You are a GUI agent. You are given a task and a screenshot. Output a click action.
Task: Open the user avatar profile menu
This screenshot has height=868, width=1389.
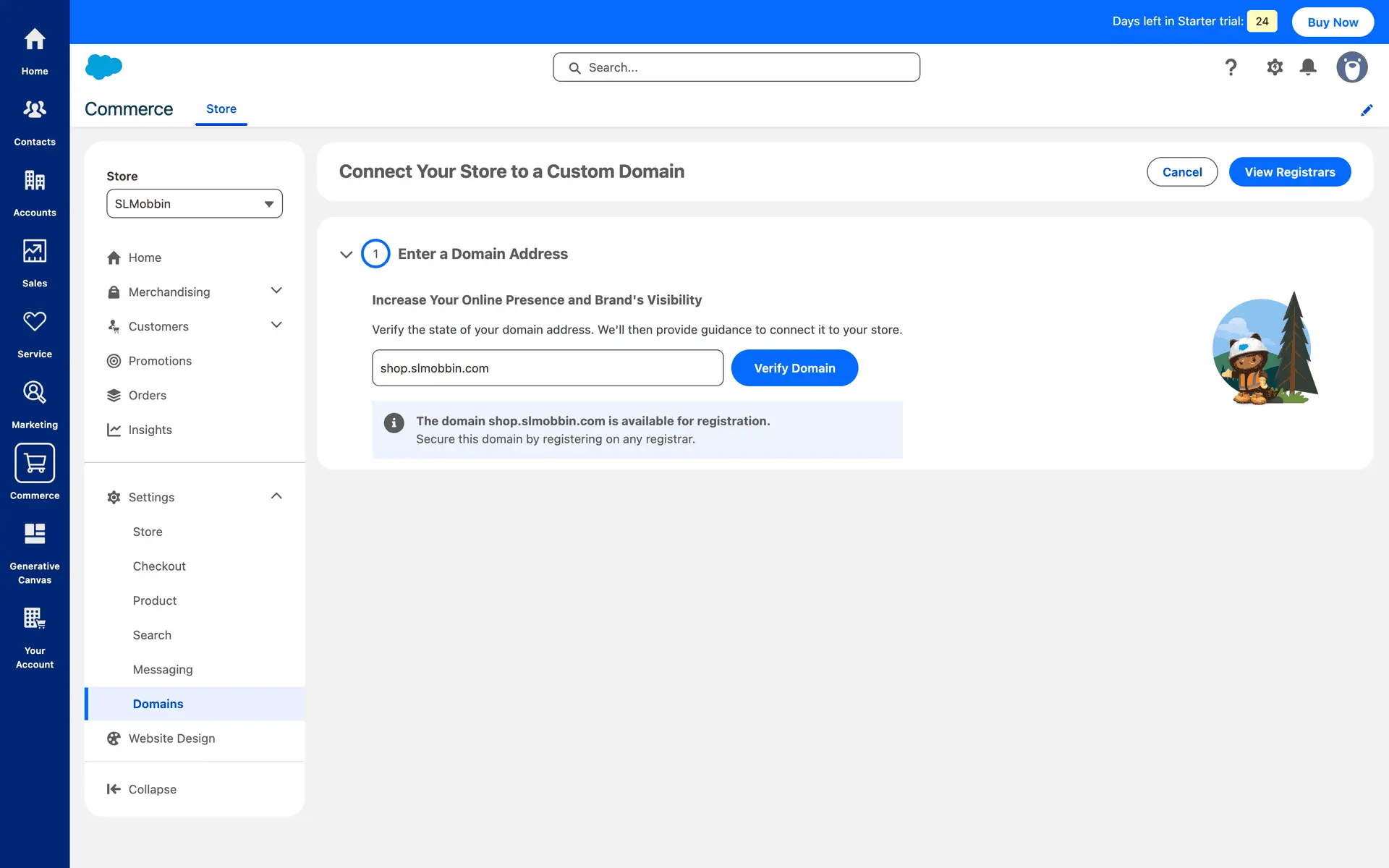(1351, 67)
